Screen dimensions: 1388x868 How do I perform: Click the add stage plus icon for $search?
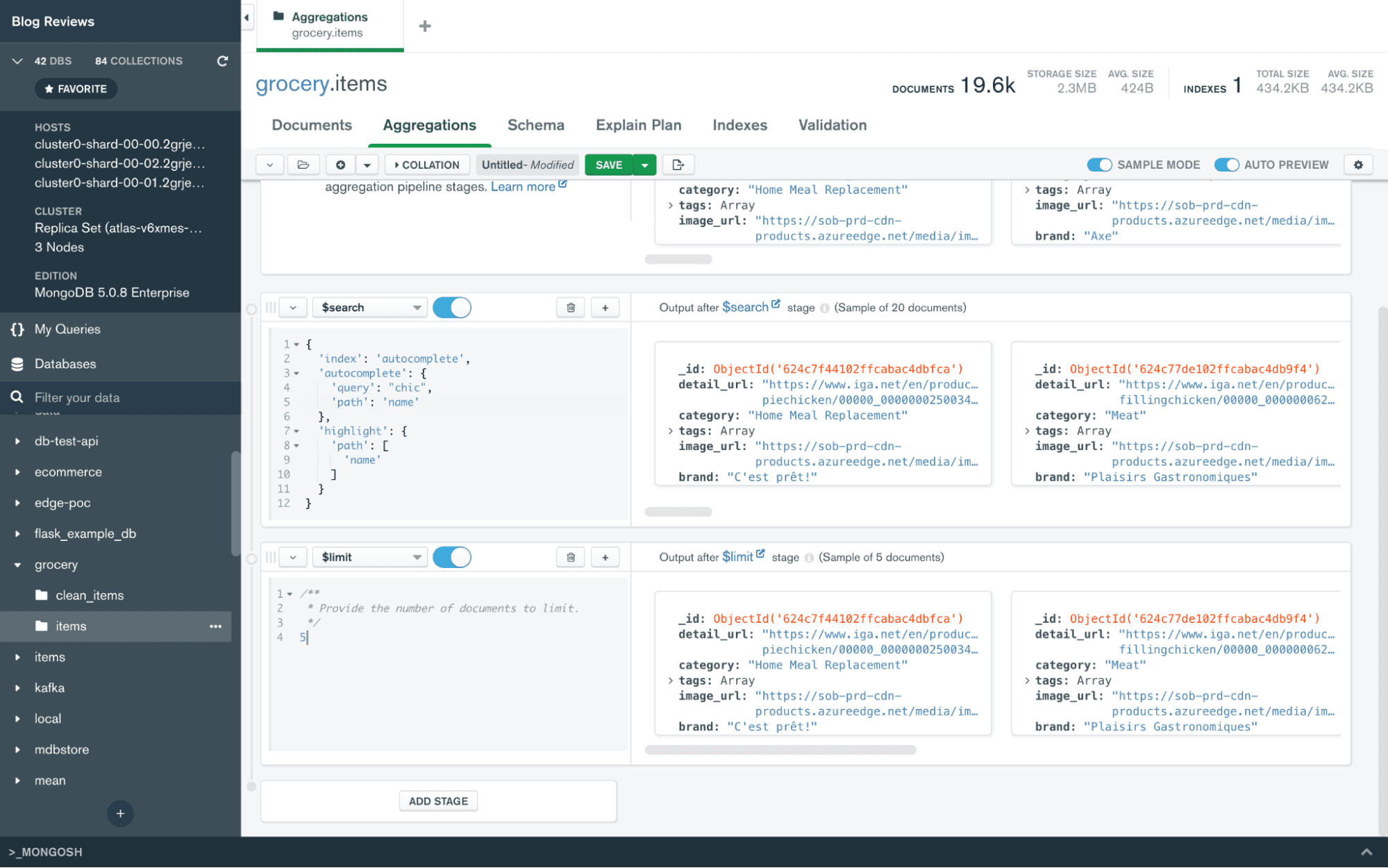tap(605, 307)
